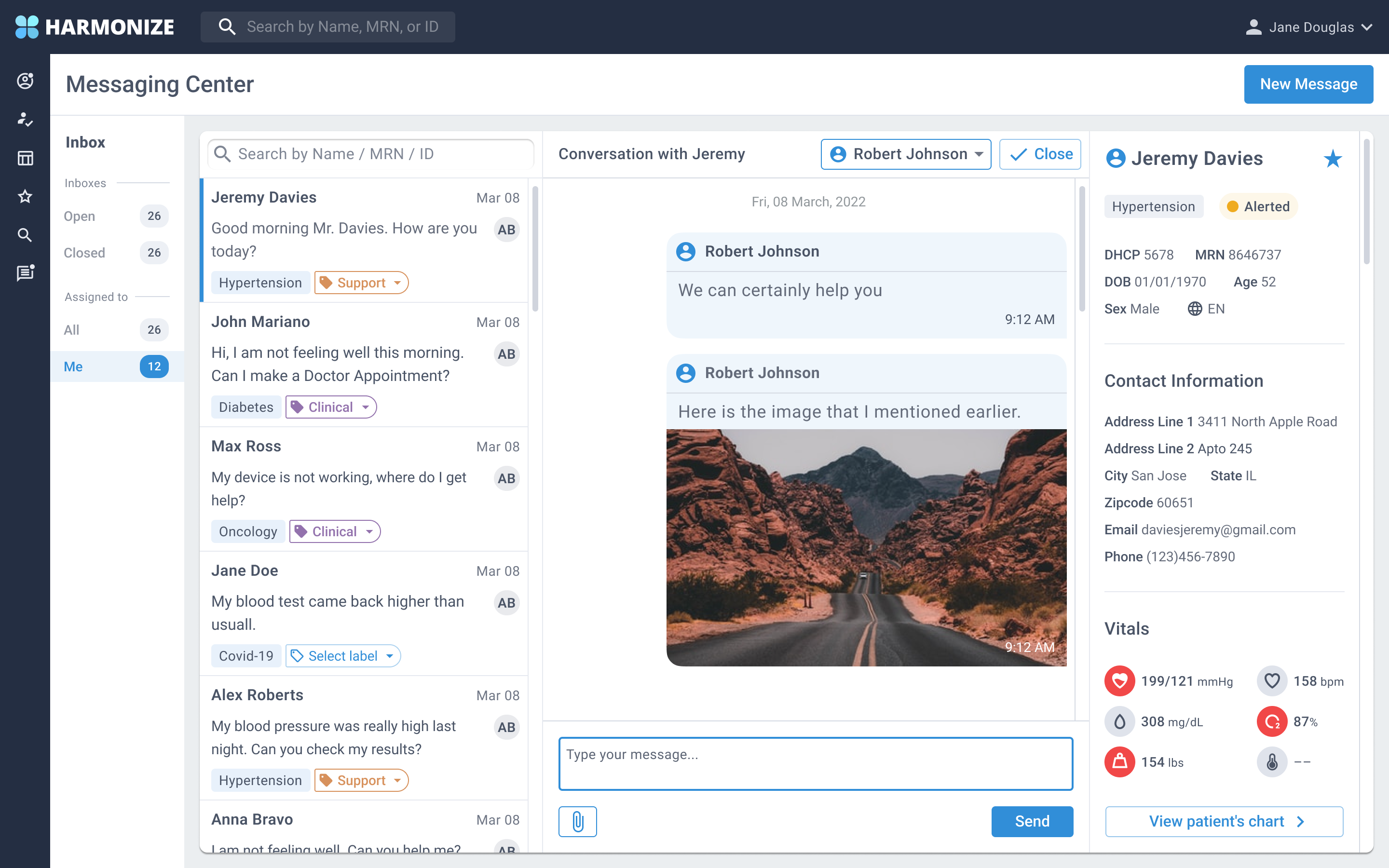Image resolution: width=1389 pixels, height=868 pixels.
Task: Open the messaging icon in left sidebar
Action: pyautogui.click(x=25, y=273)
